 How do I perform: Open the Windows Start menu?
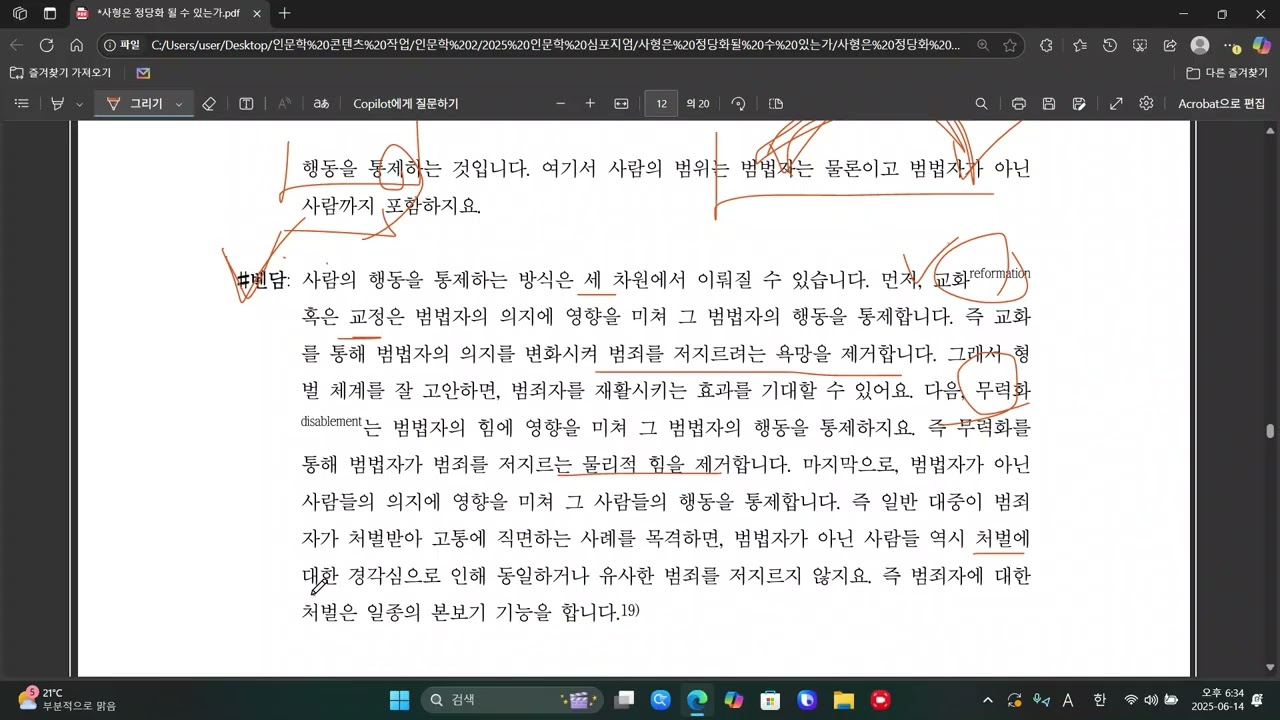[x=399, y=700]
